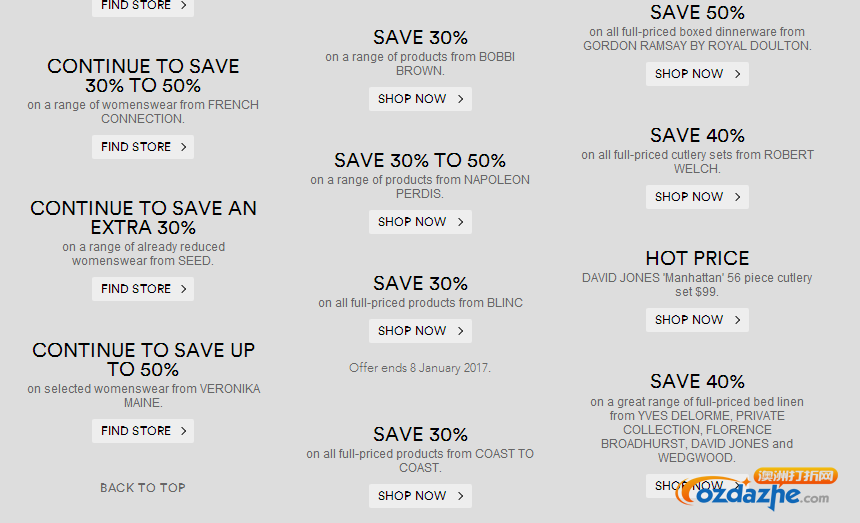Click the arrow icon on Robert Welch Shop Now
860x523 pixels.
(x=738, y=197)
